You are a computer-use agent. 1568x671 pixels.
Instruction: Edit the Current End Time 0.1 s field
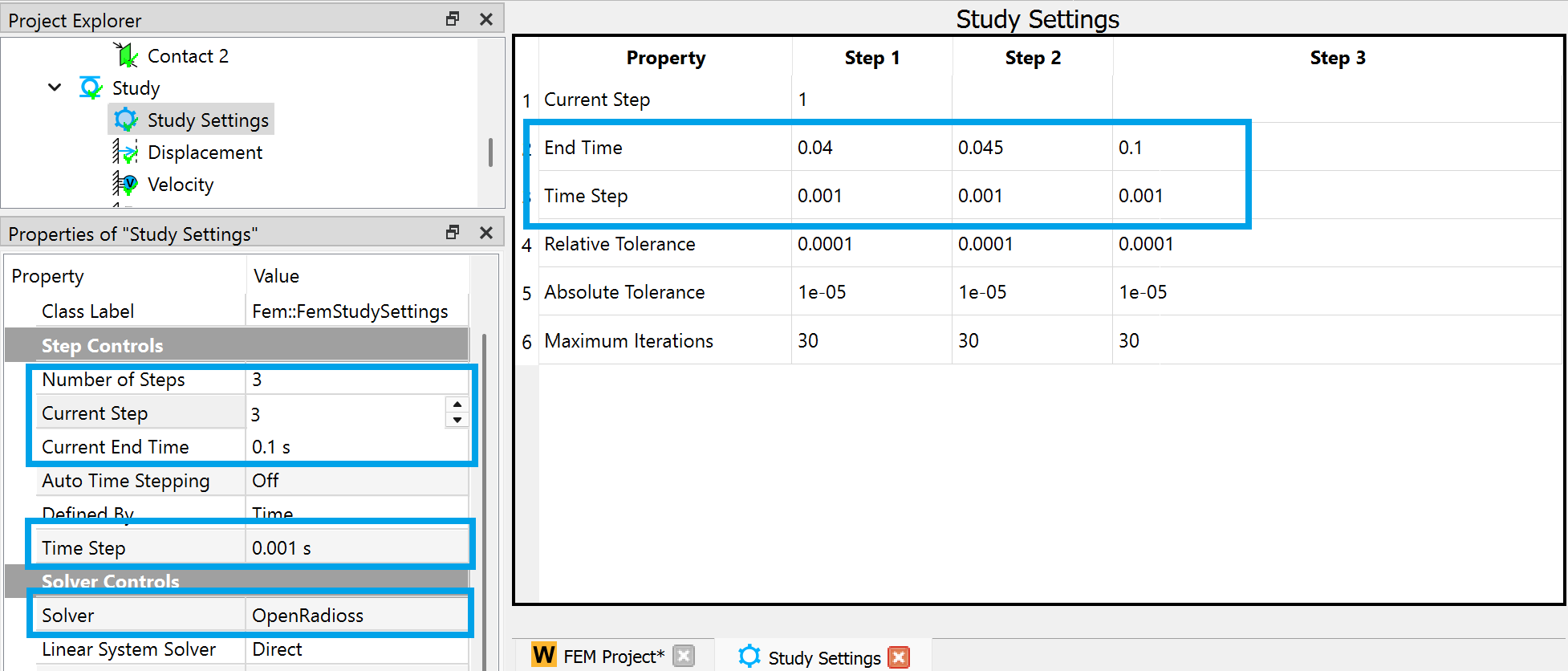coord(356,447)
